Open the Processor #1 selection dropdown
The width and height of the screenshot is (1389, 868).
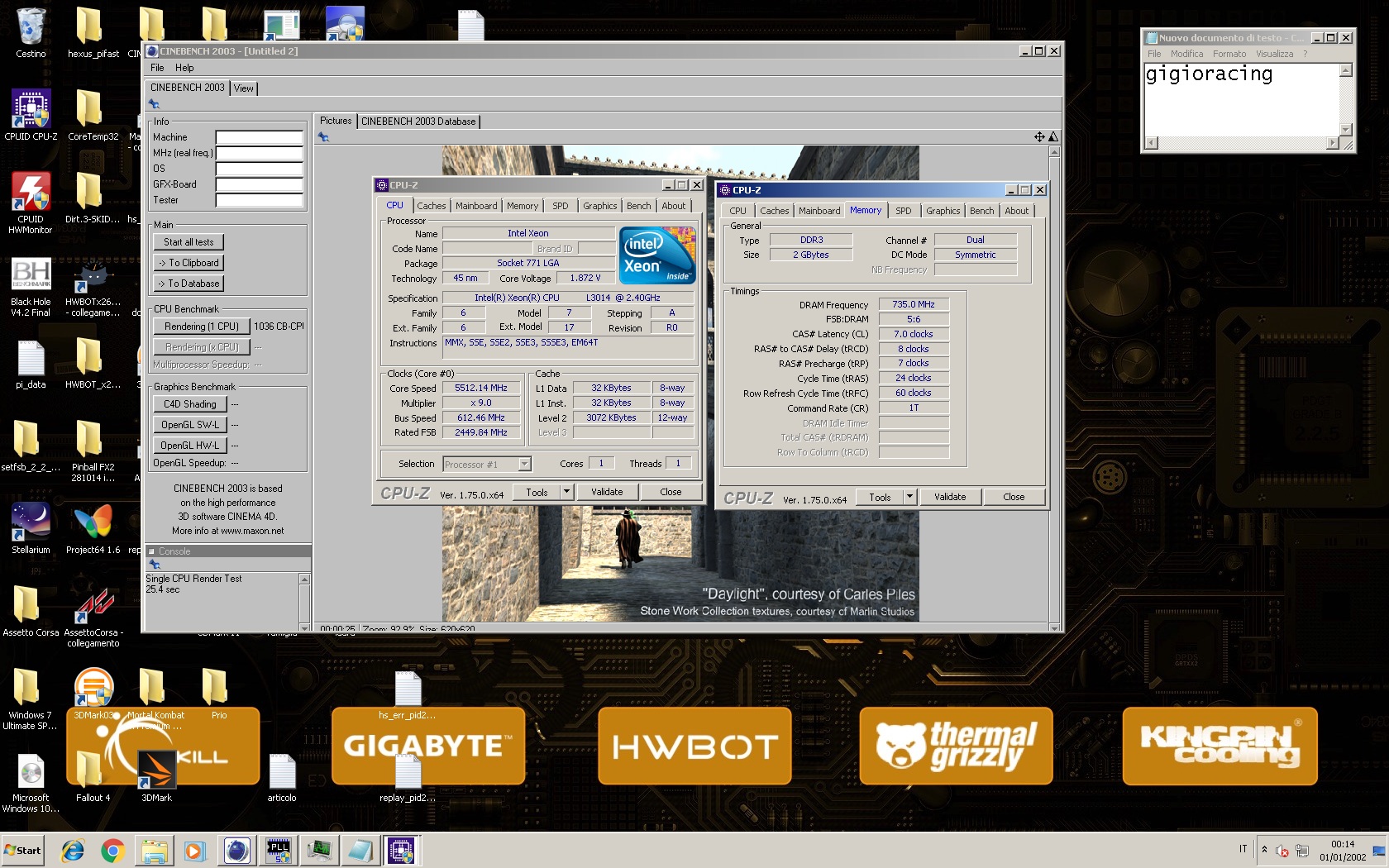tap(524, 465)
